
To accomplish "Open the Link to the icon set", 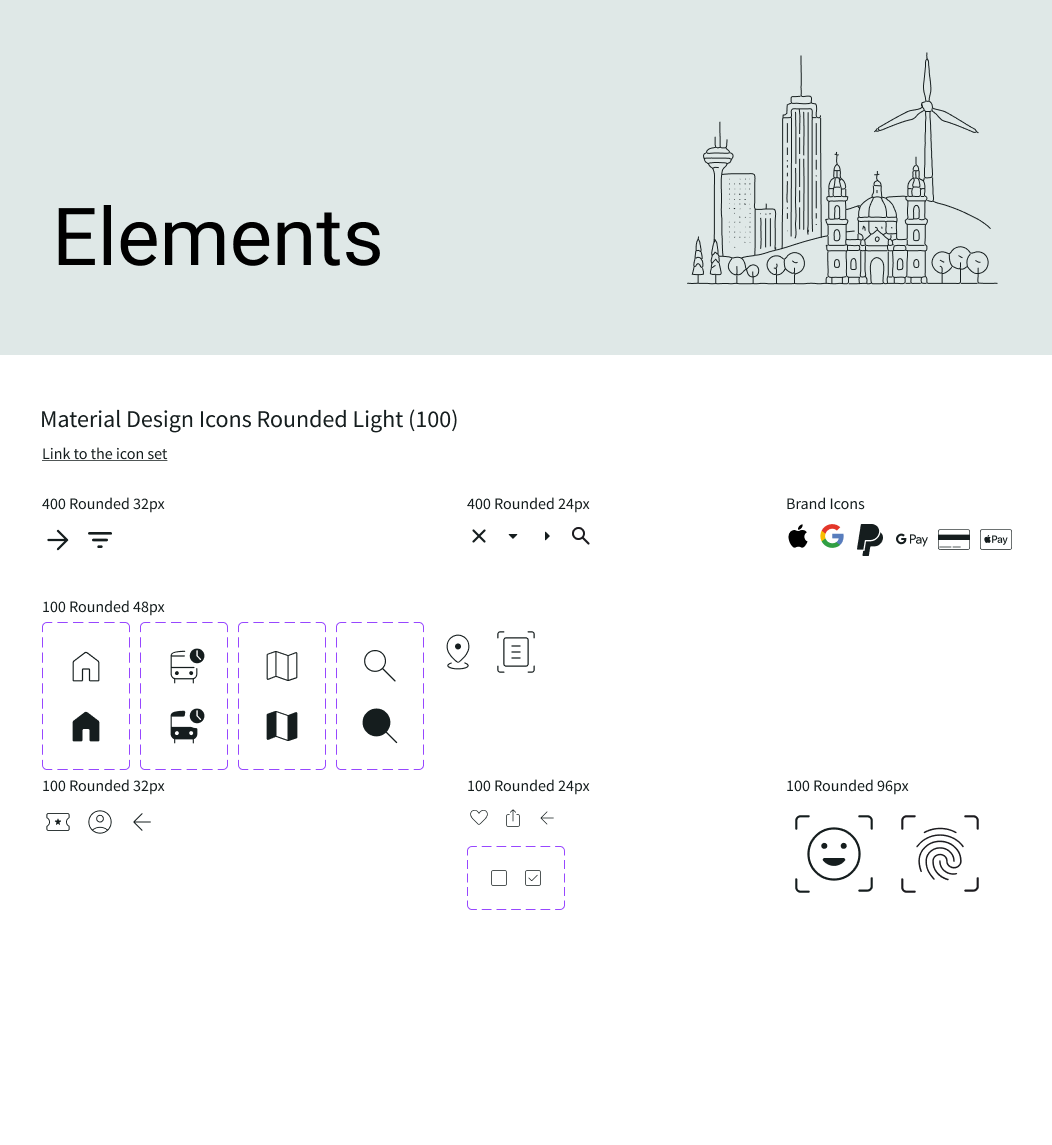I will 104,453.
